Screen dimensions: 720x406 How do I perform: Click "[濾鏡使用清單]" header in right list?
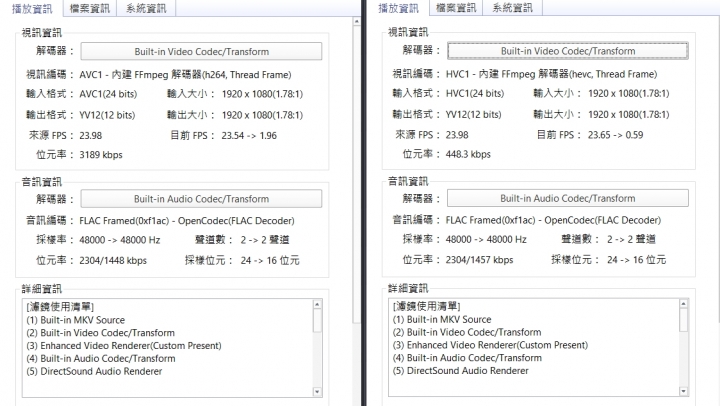pyautogui.click(x=427, y=306)
